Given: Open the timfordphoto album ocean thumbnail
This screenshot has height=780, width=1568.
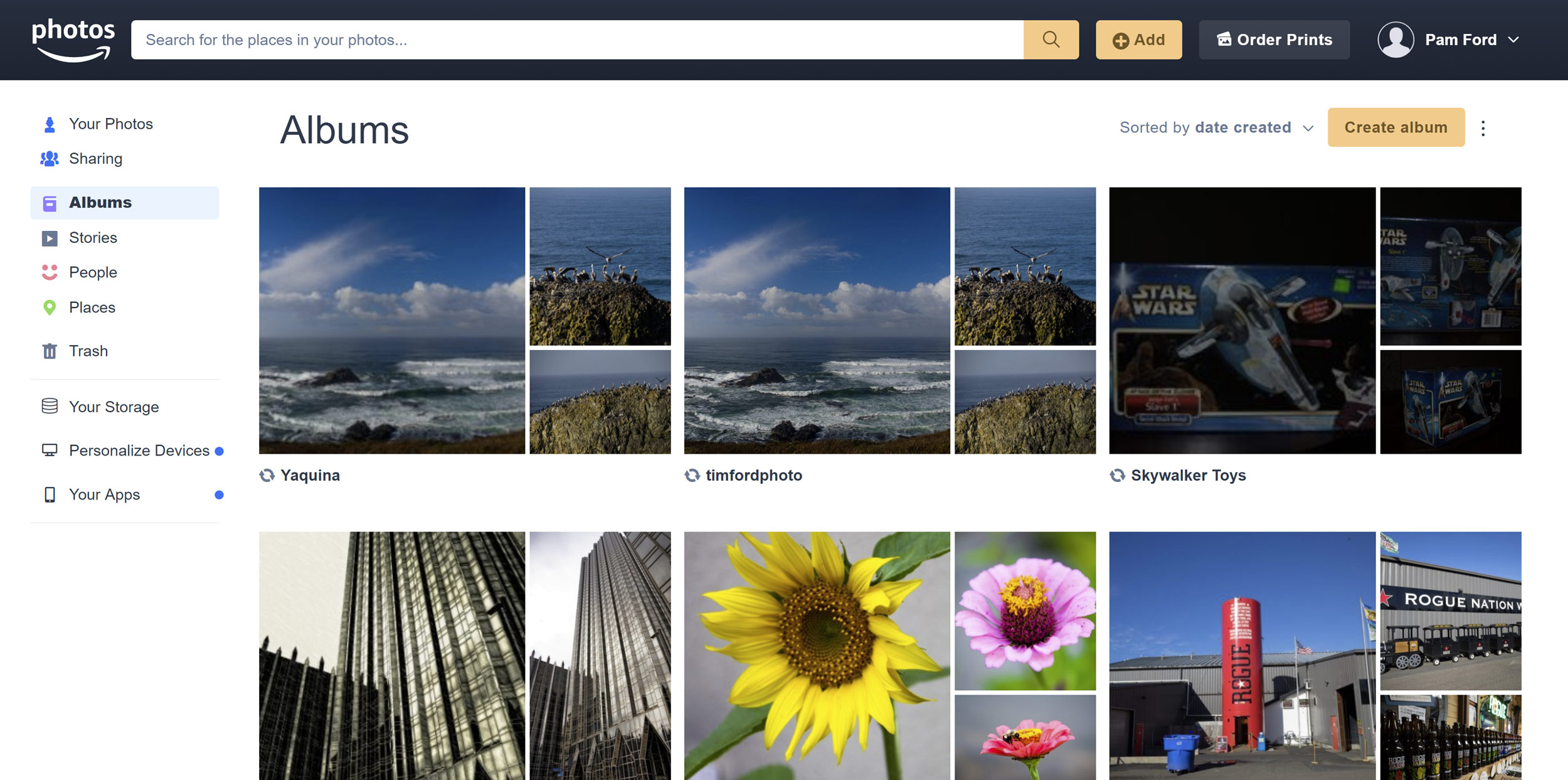Looking at the screenshot, I should tap(817, 320).
